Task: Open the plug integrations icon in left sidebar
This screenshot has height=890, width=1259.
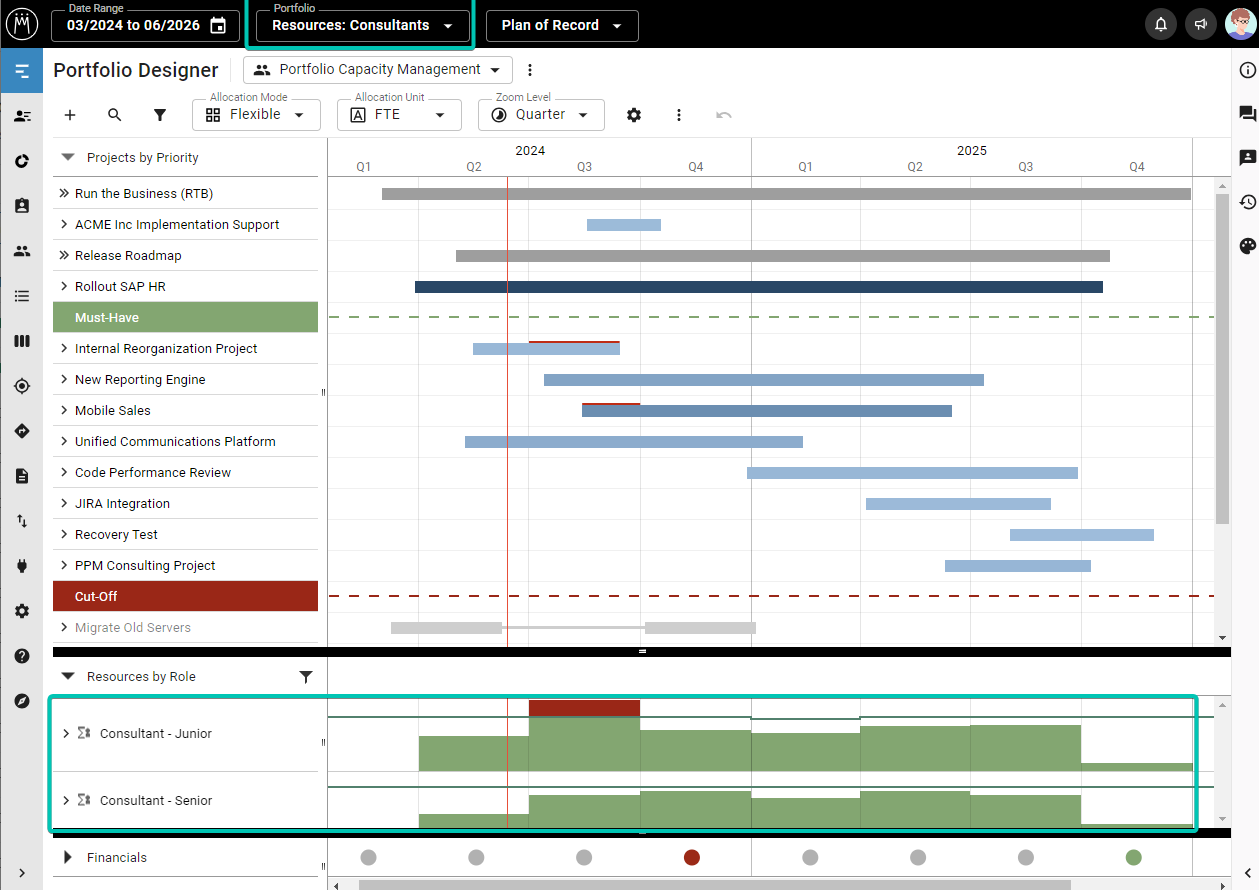Action: (x=22, y=566)
